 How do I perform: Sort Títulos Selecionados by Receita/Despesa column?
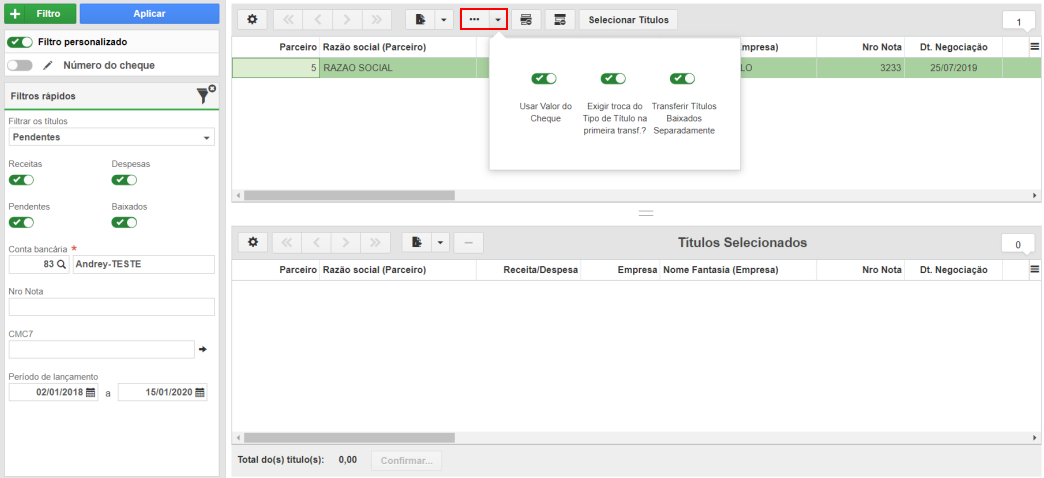(529, 270)
